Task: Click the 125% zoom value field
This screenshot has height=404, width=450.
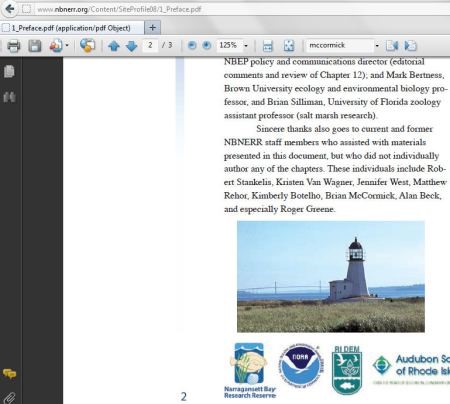Action: click(229, 45)
